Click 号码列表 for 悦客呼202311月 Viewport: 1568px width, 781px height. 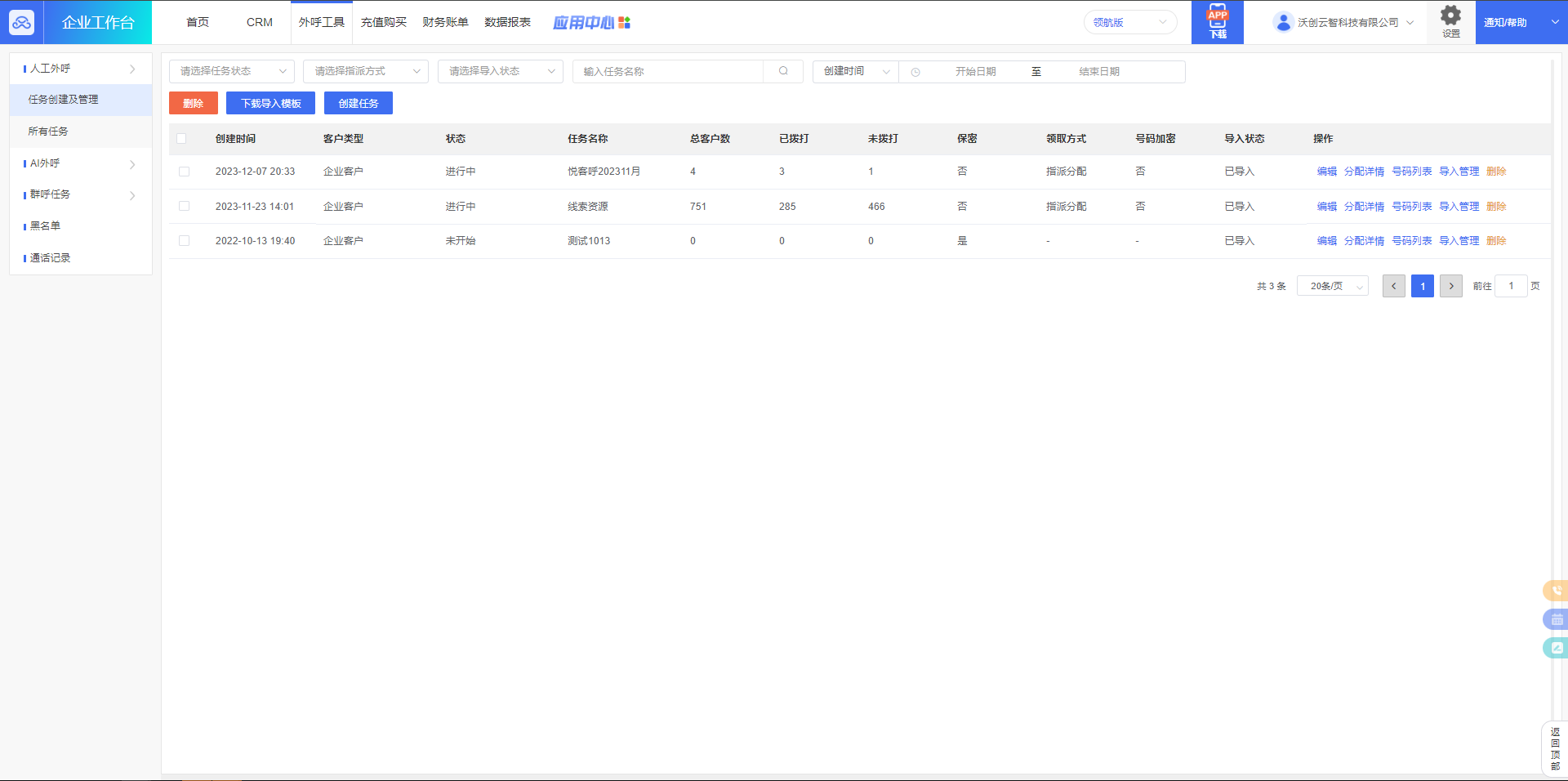(1412, 172)
